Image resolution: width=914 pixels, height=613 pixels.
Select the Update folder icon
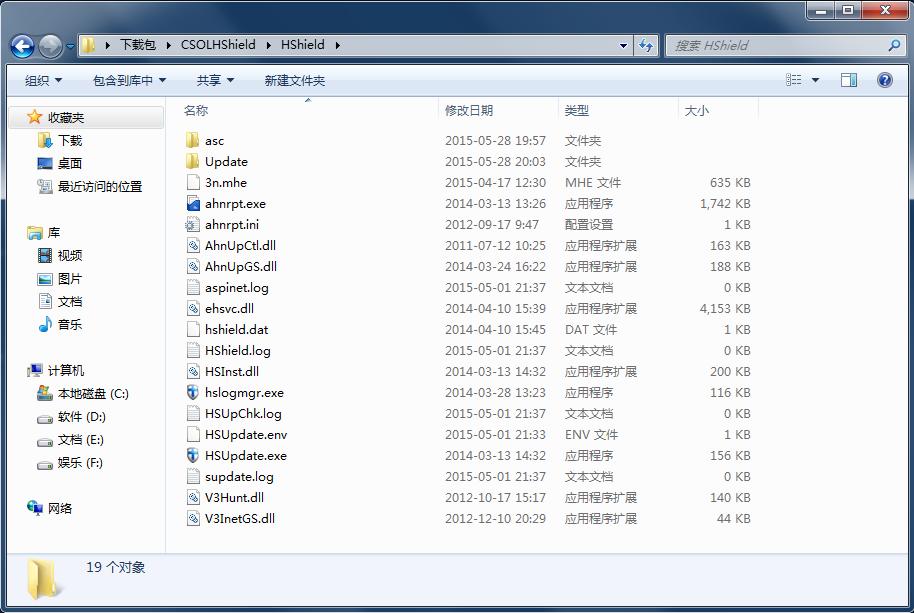click(x=193, y=162)
